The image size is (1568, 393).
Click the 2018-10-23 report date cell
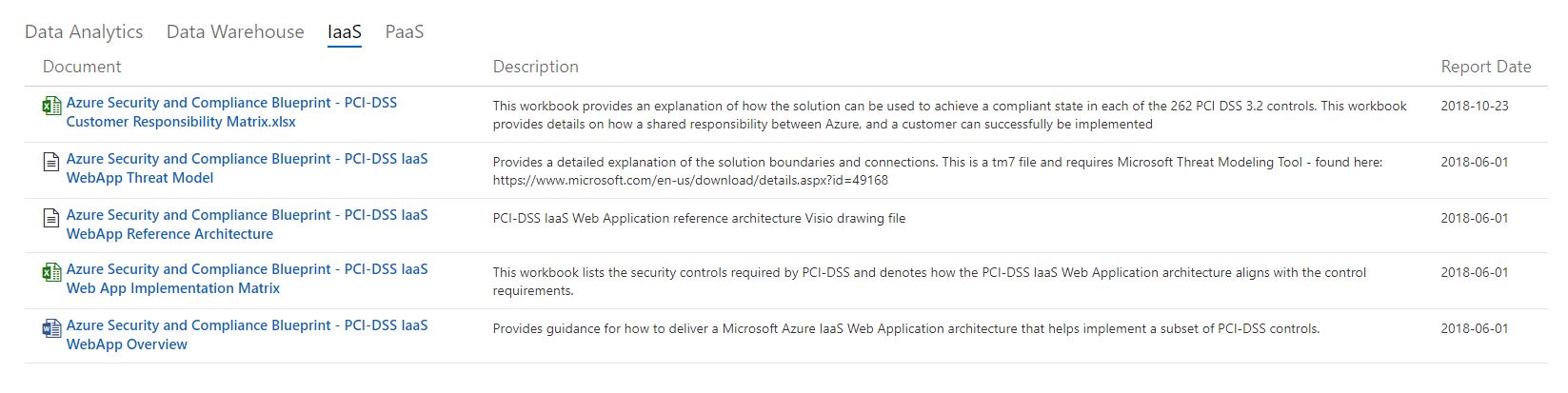pos(1474,106)
